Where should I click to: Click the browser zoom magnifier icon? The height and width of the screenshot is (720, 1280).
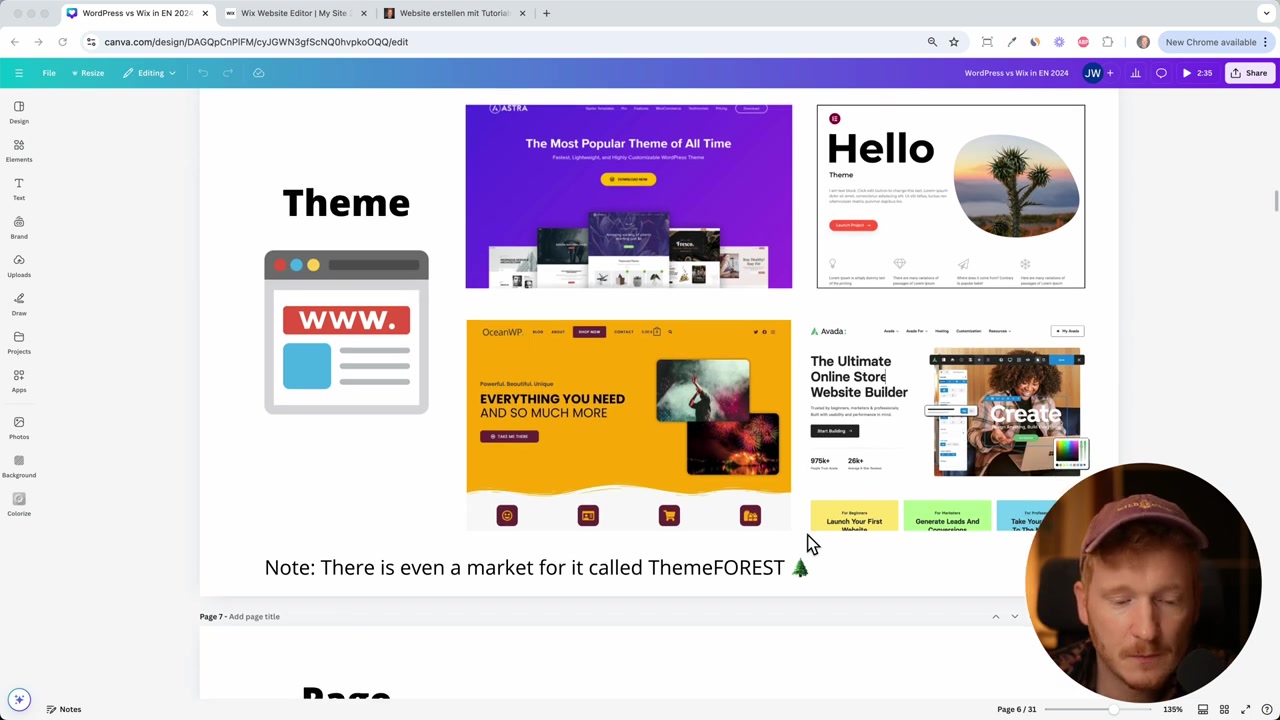pos(932,42)
